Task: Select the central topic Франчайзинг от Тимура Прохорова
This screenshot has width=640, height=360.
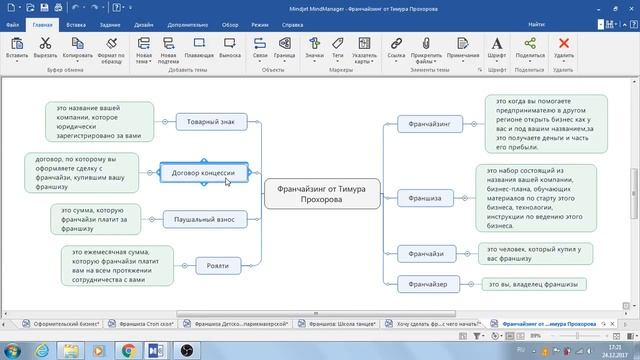Action: [322, 194]
